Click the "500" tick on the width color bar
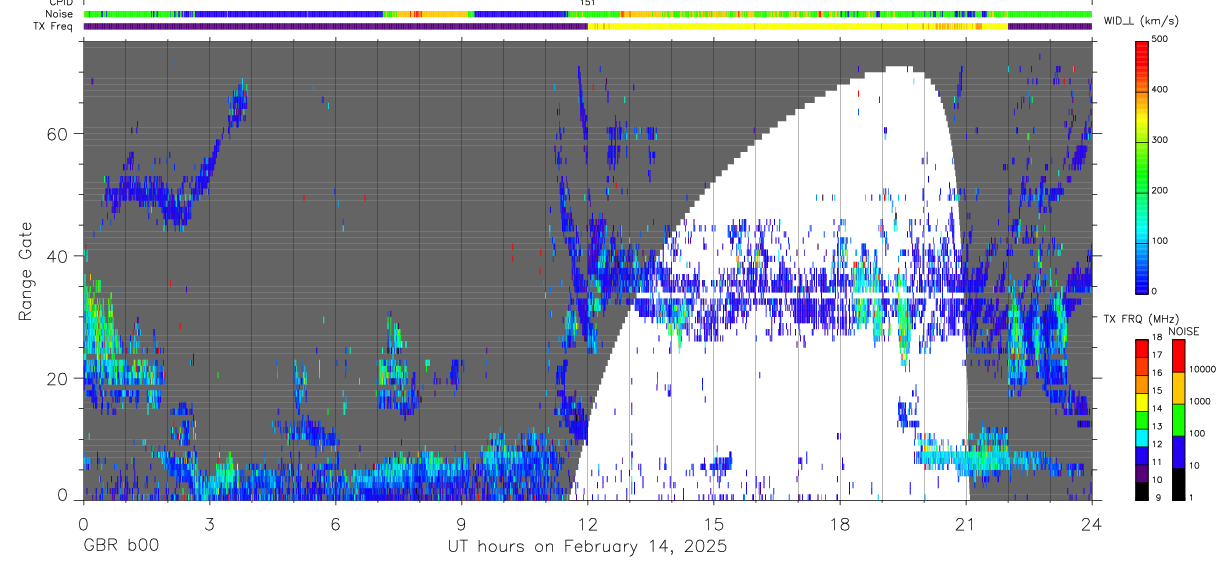Viewport: 1228px width, 567px height. 1161,40
